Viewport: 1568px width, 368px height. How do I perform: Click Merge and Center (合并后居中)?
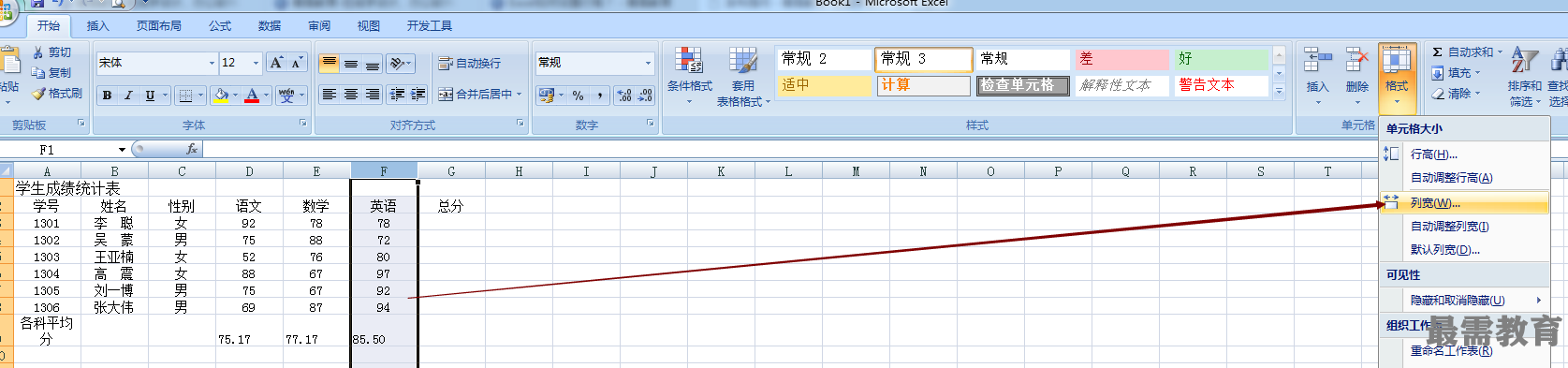click(479, 95)
